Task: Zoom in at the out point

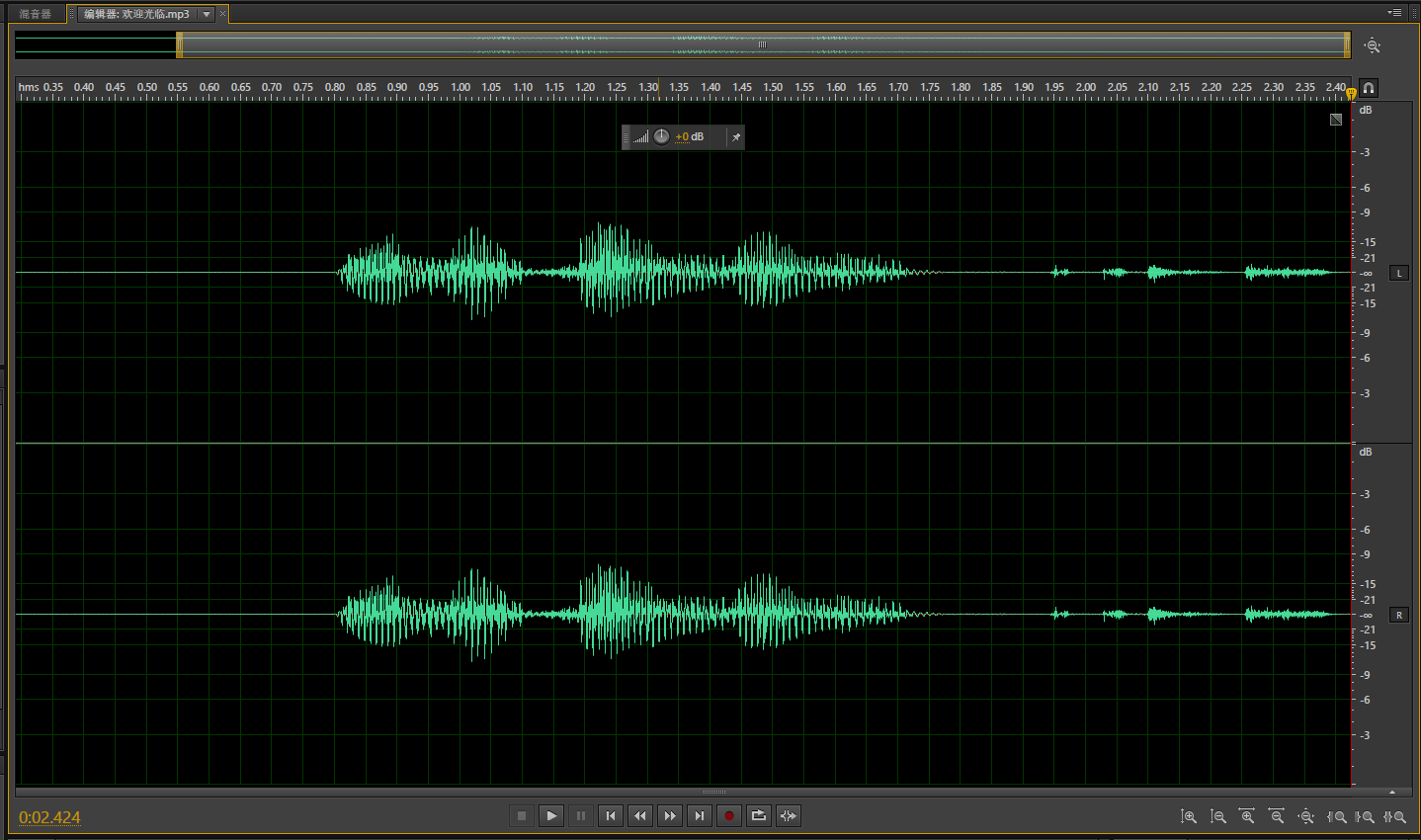Action: (1365, 816)
